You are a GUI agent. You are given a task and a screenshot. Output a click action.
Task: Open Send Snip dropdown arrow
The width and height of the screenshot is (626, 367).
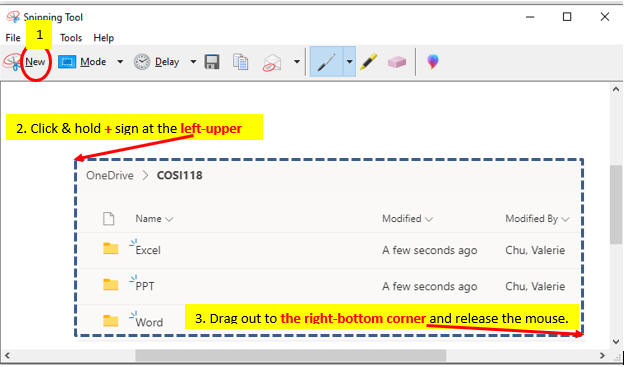[297, 62]
